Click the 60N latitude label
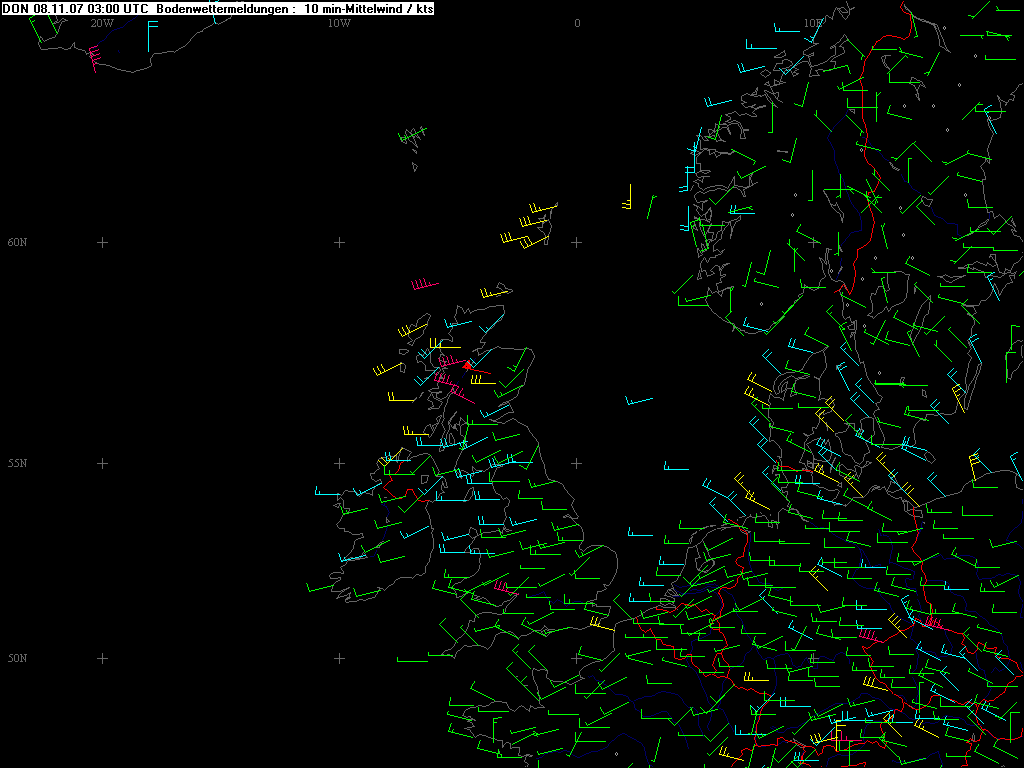This screenshot has height=768, width=1024. 17,242
